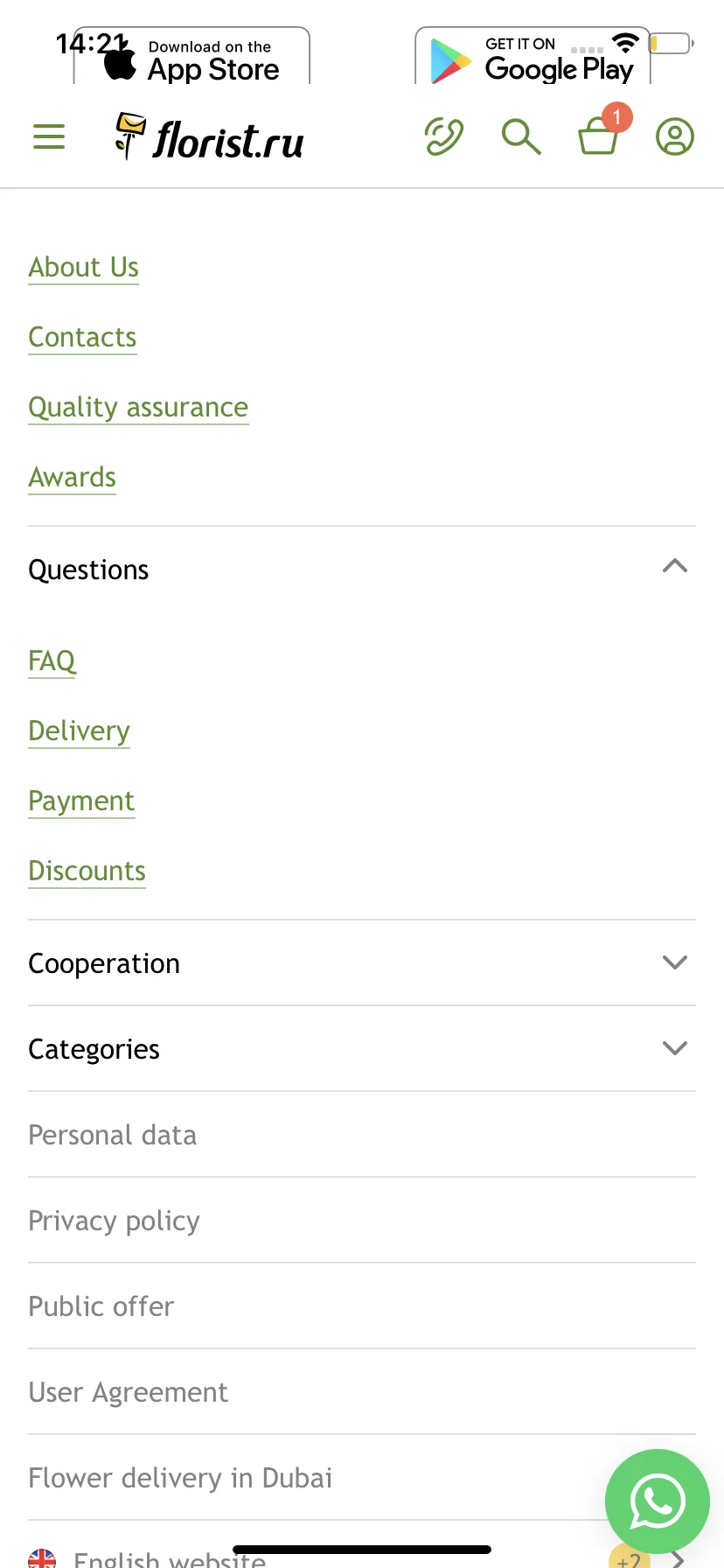Open the Discounts link
This screenshot has width=724, height=1568.
(x=87, y=871)
